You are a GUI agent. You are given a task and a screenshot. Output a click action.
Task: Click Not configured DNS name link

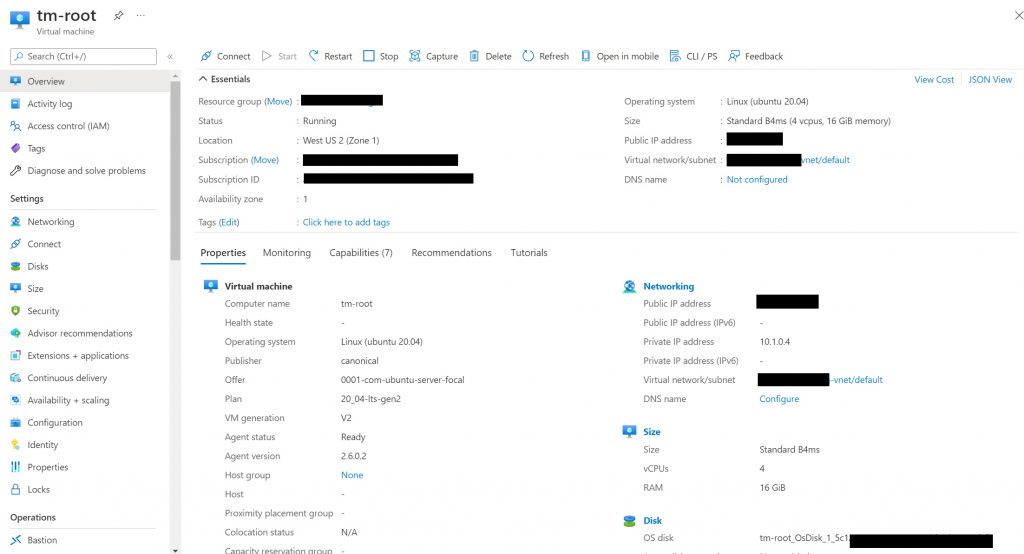[757, 180]
